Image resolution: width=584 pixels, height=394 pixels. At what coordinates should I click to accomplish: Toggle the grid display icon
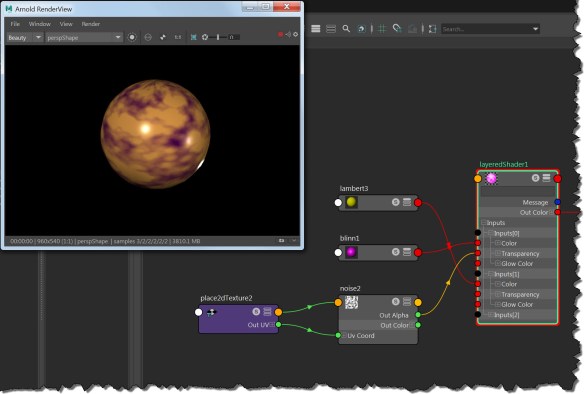click(x=382, y=29)
